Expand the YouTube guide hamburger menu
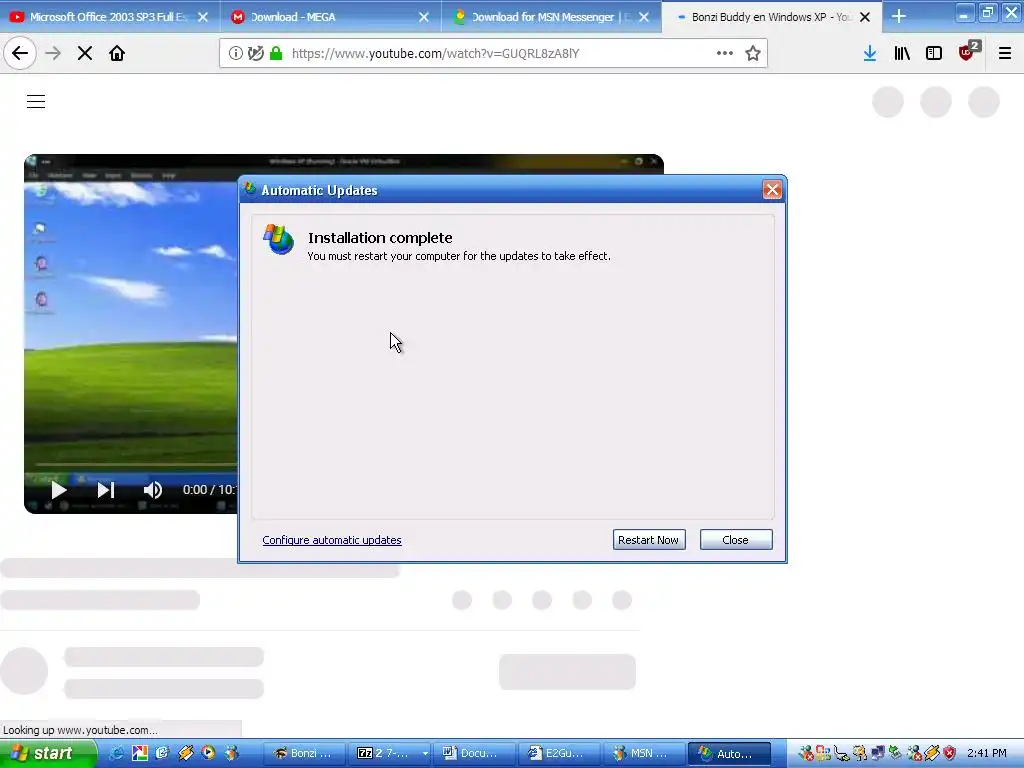 (36, 101)
